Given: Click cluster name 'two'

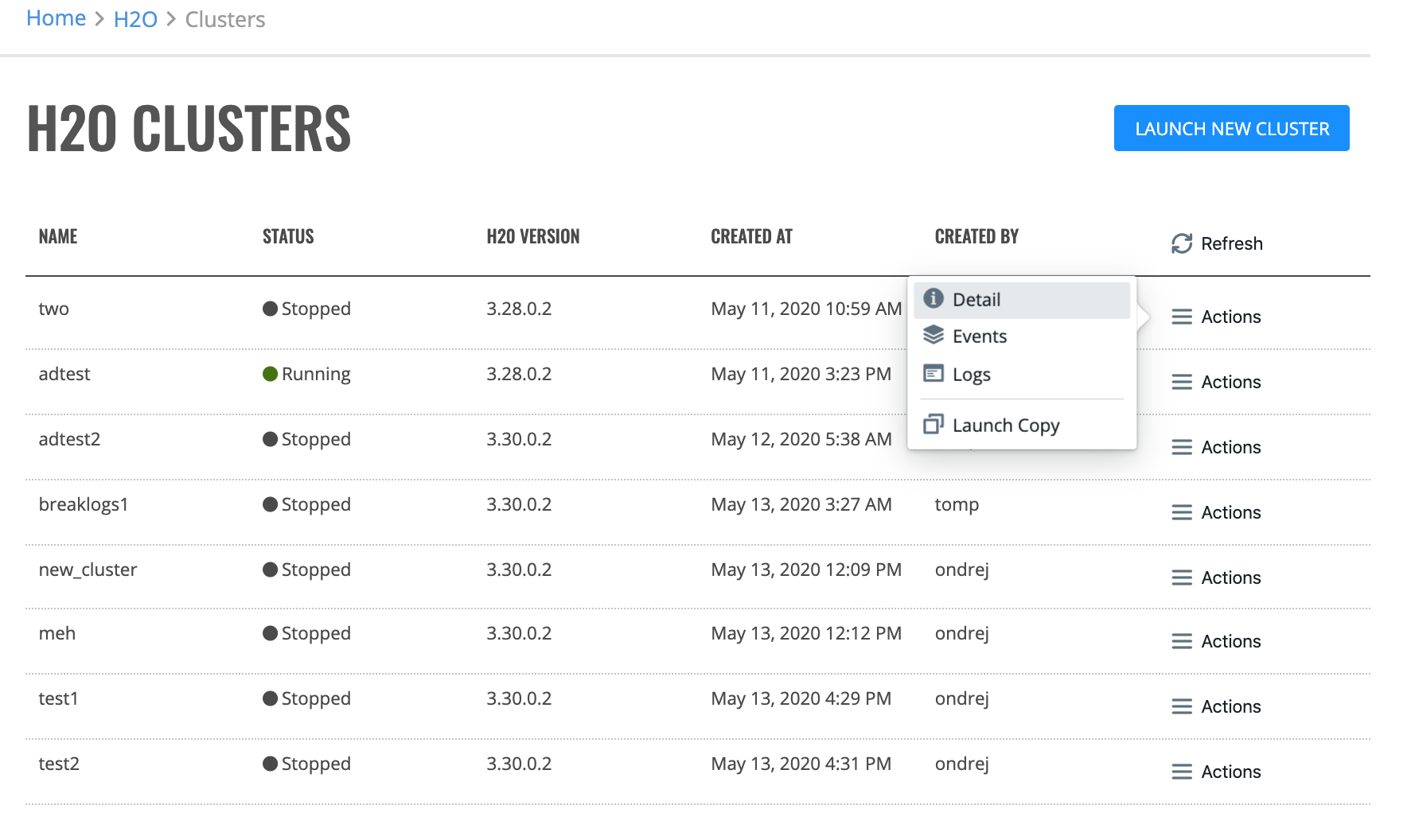Looking at the screenshot, I should pos(54,309).
